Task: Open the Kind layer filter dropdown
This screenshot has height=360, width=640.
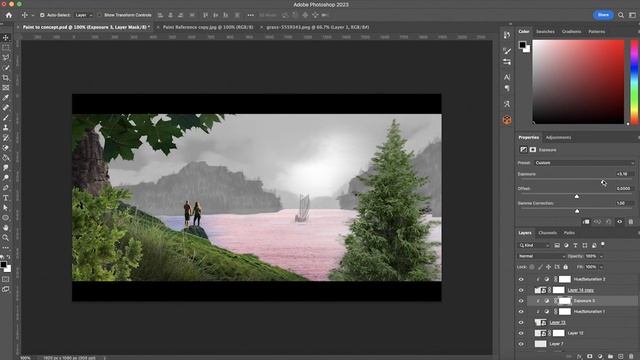Action: coord(534,245)
